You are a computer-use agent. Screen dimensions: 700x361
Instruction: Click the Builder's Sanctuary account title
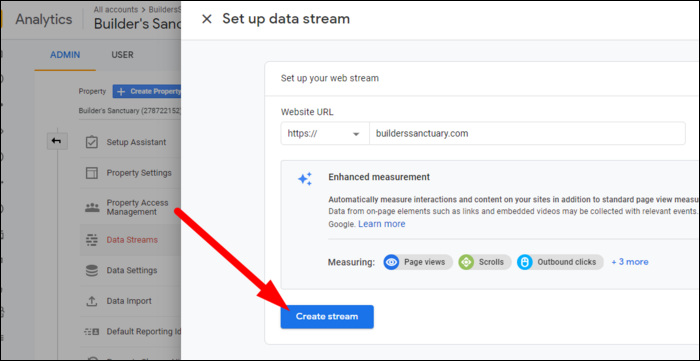(137, 25)
